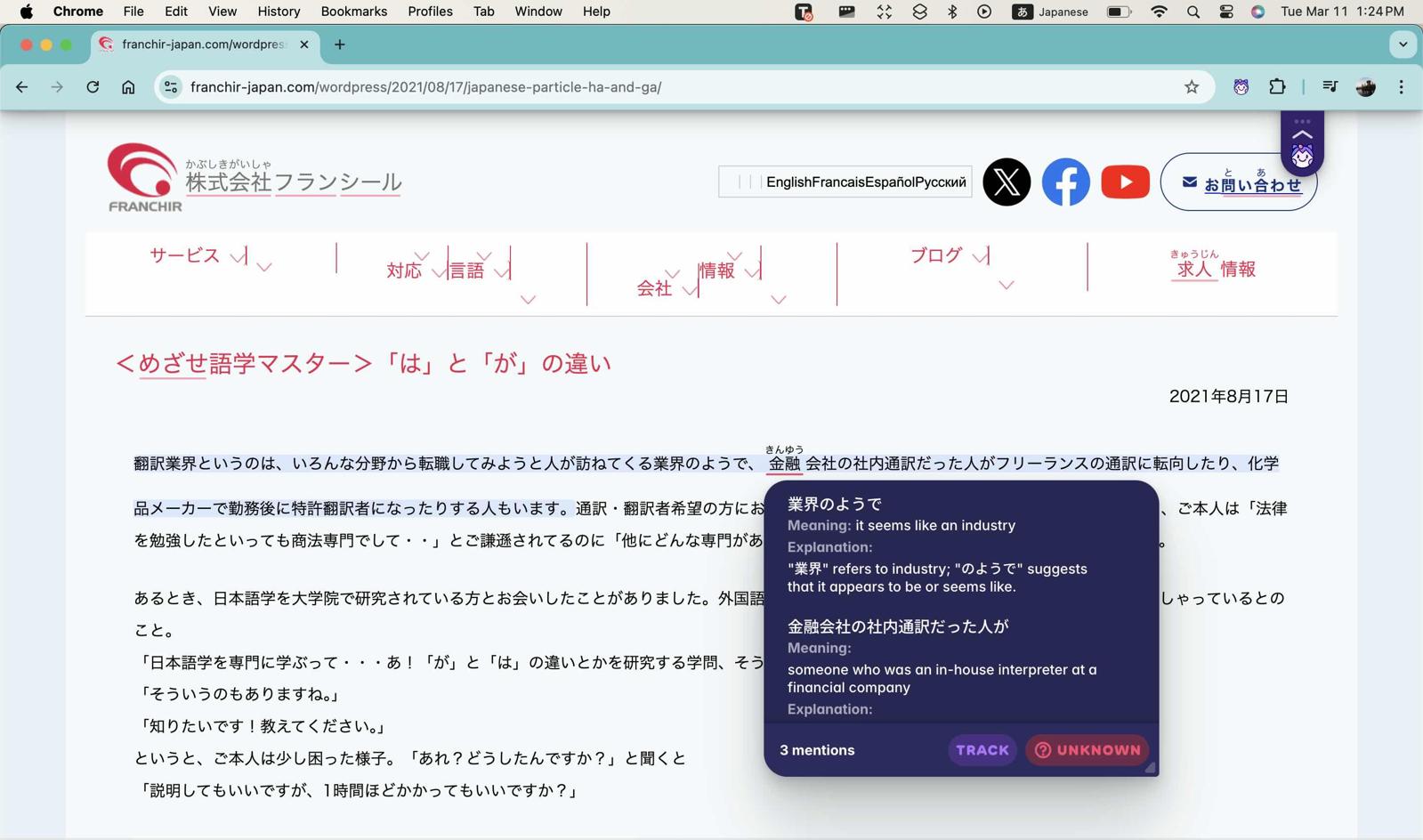Open the Apple menu

click(26, 12)
